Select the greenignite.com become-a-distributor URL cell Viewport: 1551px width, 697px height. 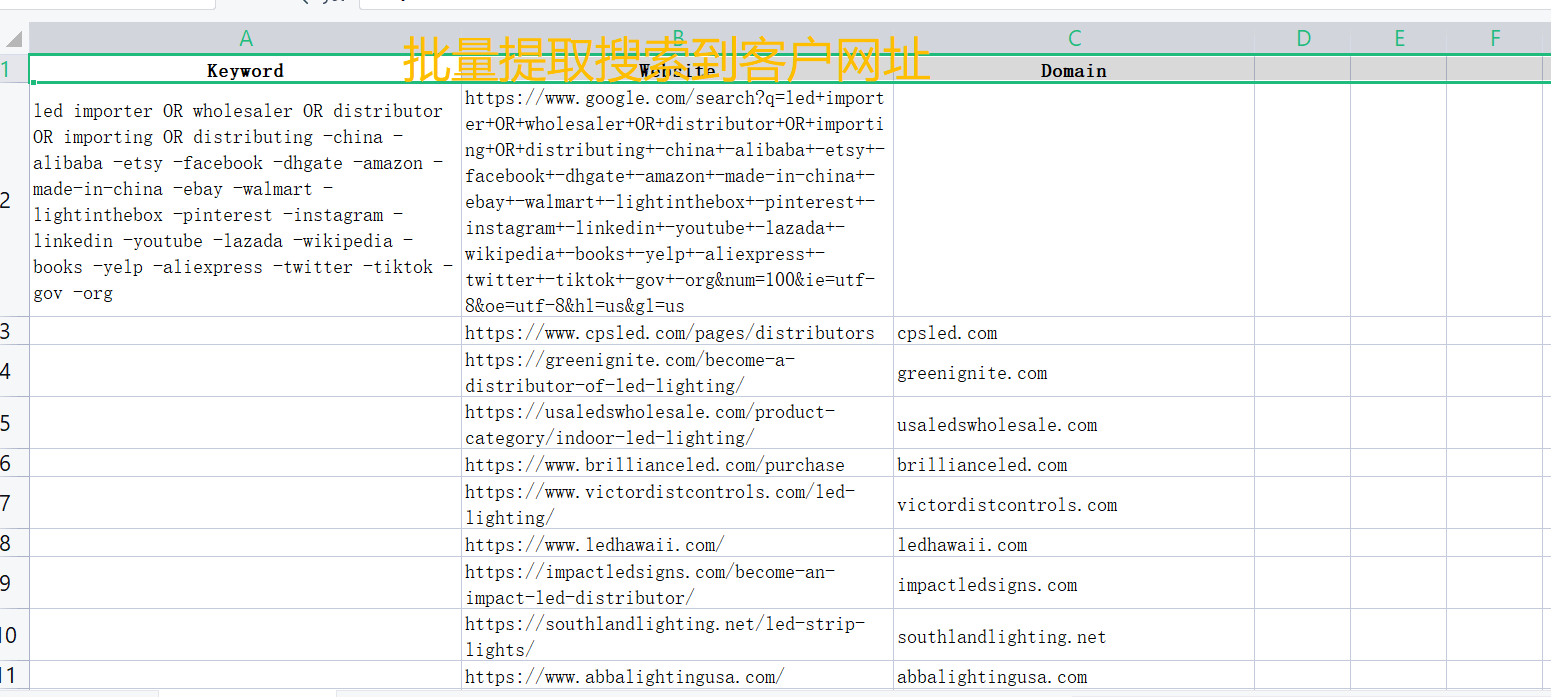click(677, 371)
